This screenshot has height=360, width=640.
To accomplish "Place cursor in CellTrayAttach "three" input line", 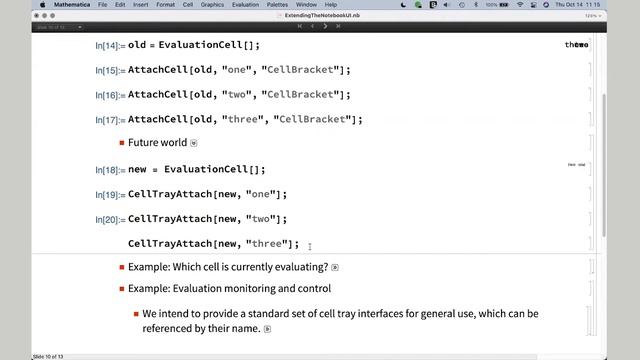I will tap(213, 244).
